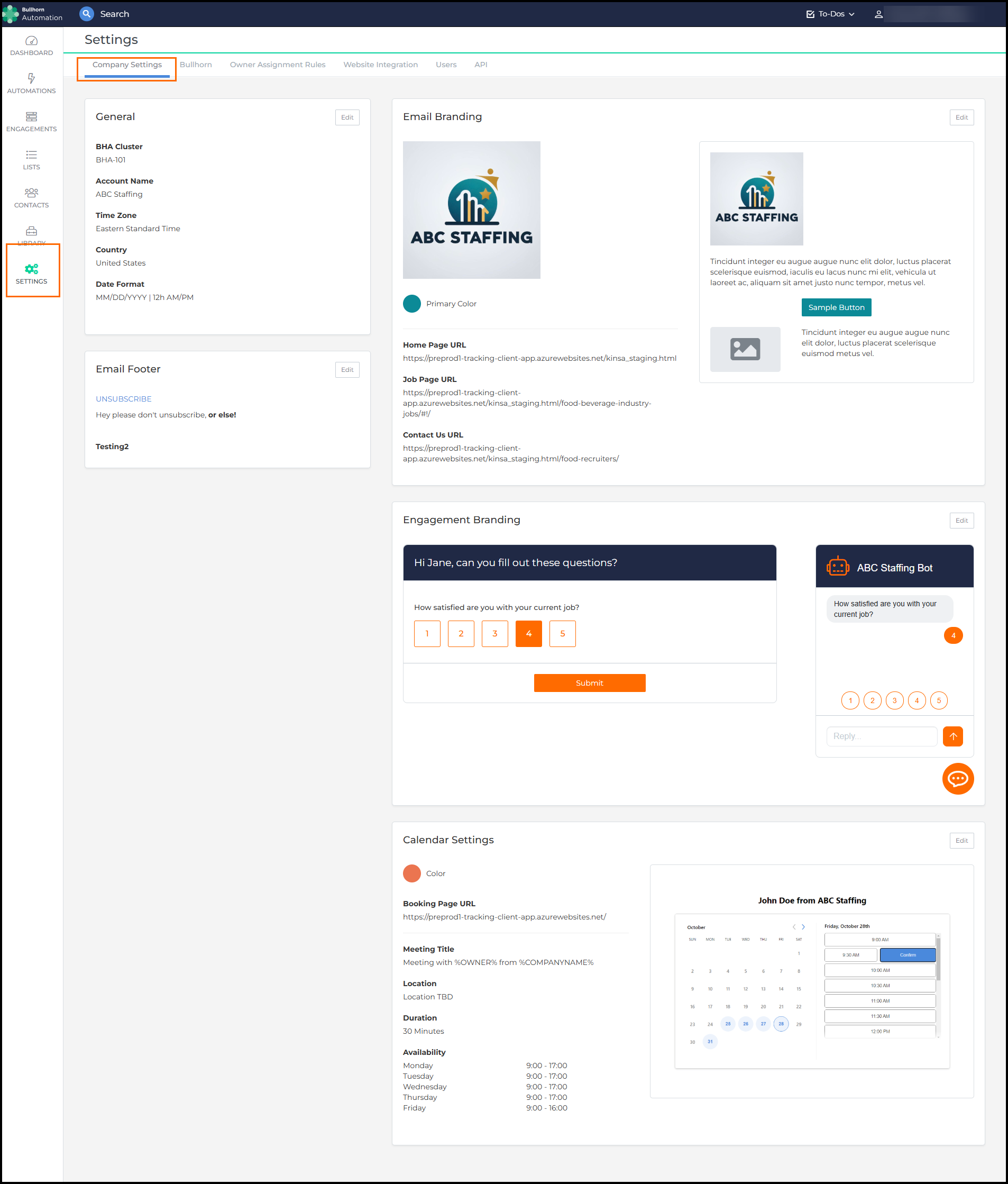
Task: Switch to the Owner Assignment Rules tab
Action: click(278, 65)
